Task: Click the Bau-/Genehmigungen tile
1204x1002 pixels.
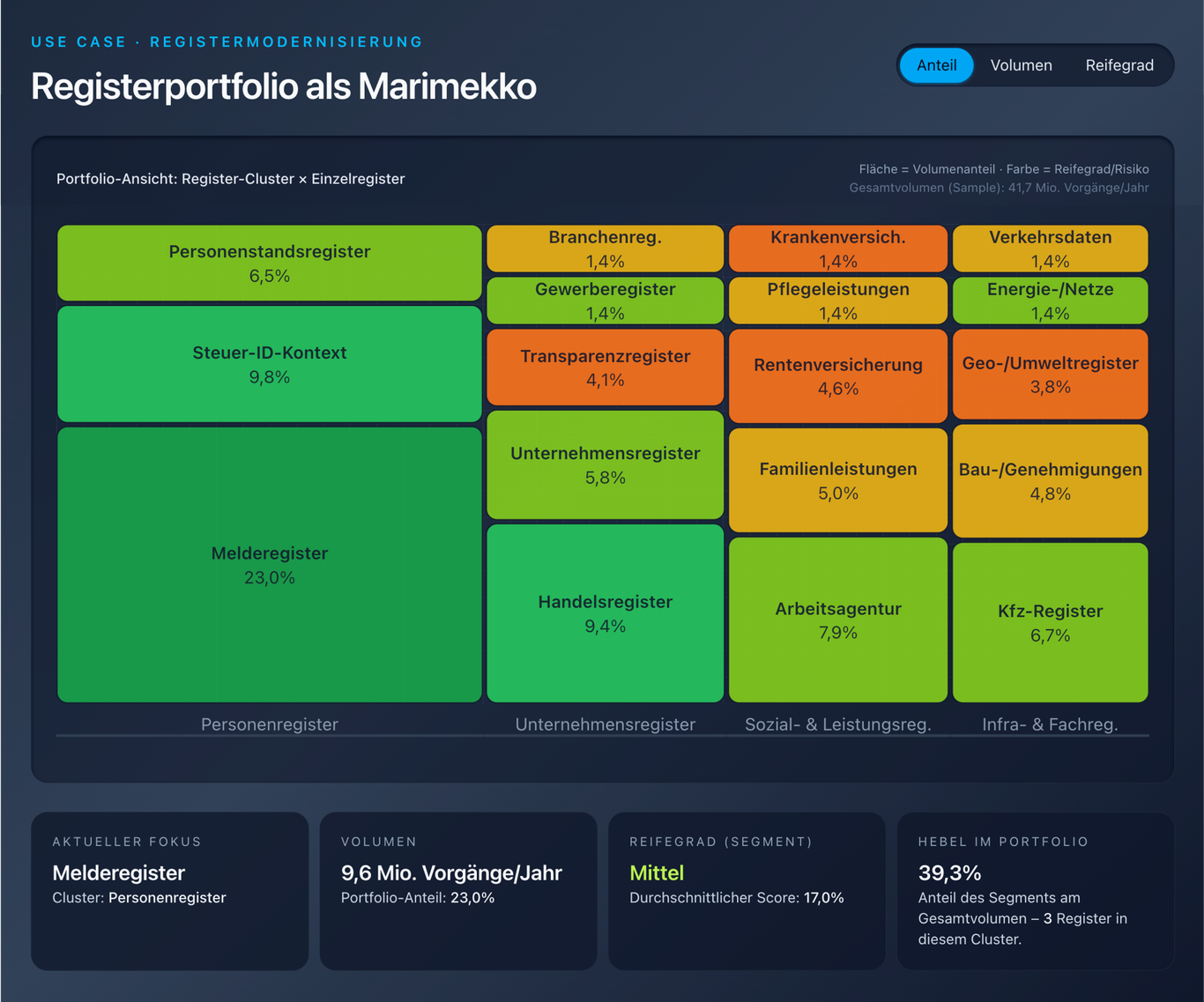Action: click(1050, 481)
